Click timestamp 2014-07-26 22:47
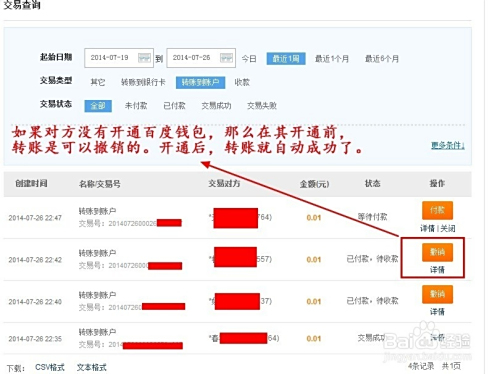Viewport: 500px width, 374px height. tap(35, 218)
